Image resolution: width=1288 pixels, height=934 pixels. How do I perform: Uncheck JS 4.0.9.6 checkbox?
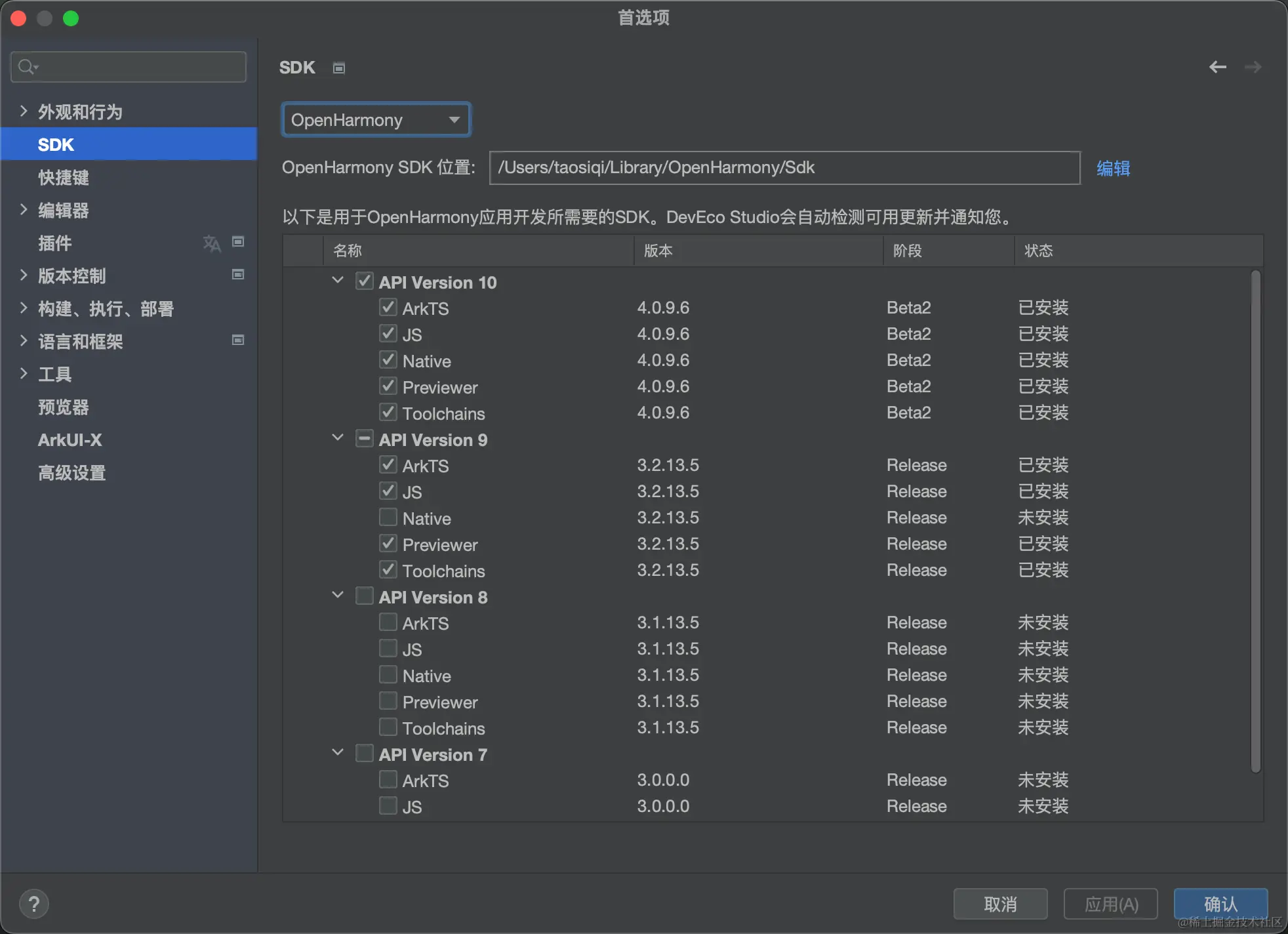pos(388,333)
